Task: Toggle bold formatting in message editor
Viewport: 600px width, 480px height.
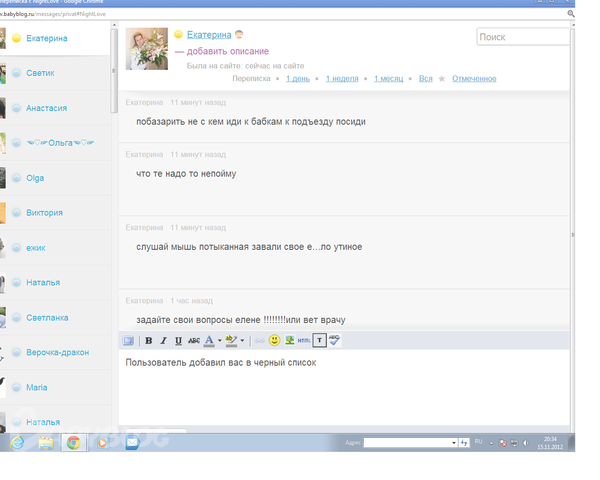Action: [x=149, y=340]
